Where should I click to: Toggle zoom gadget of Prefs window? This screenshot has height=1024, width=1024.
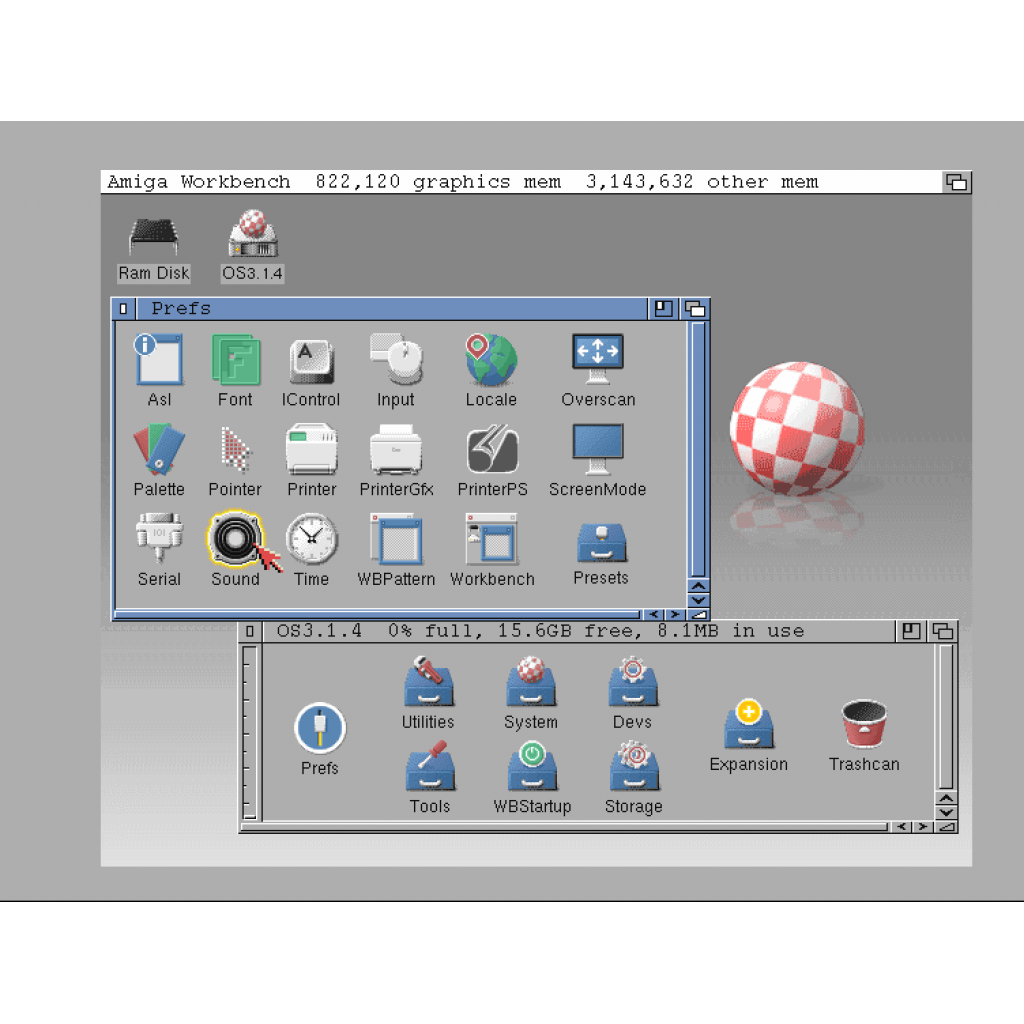663,308
